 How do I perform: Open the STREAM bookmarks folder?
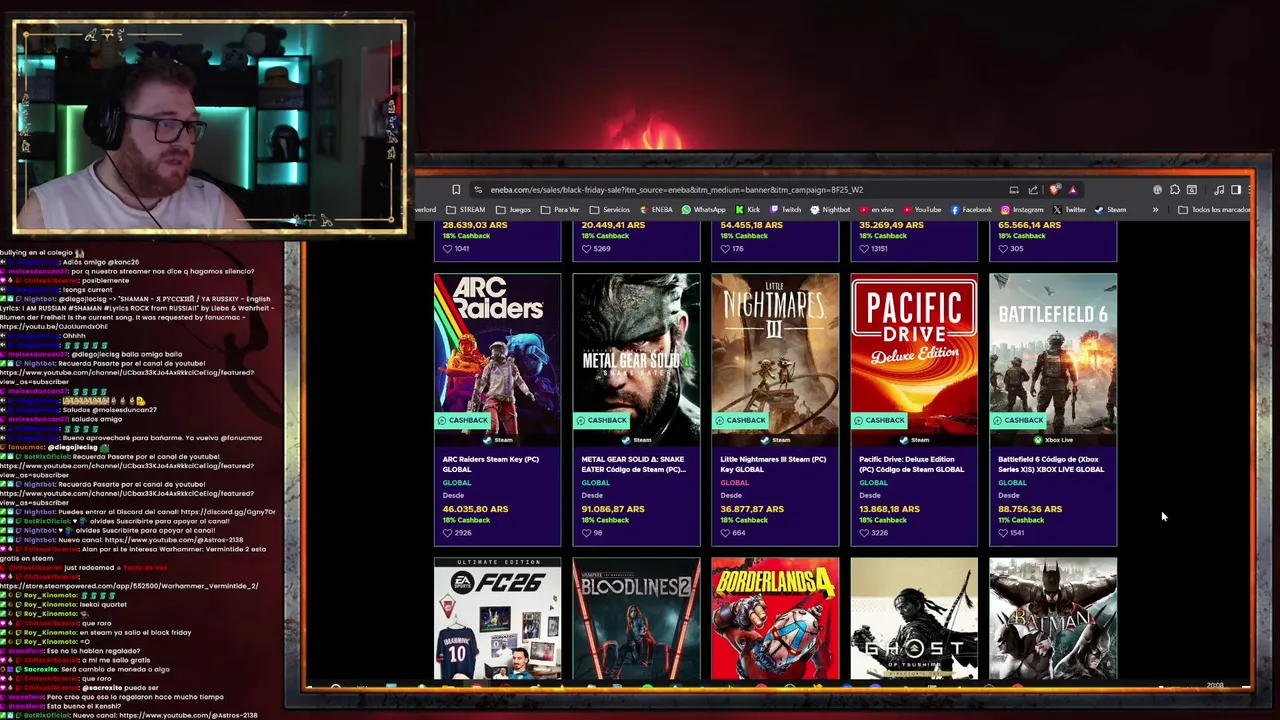[x=466, y=210]
